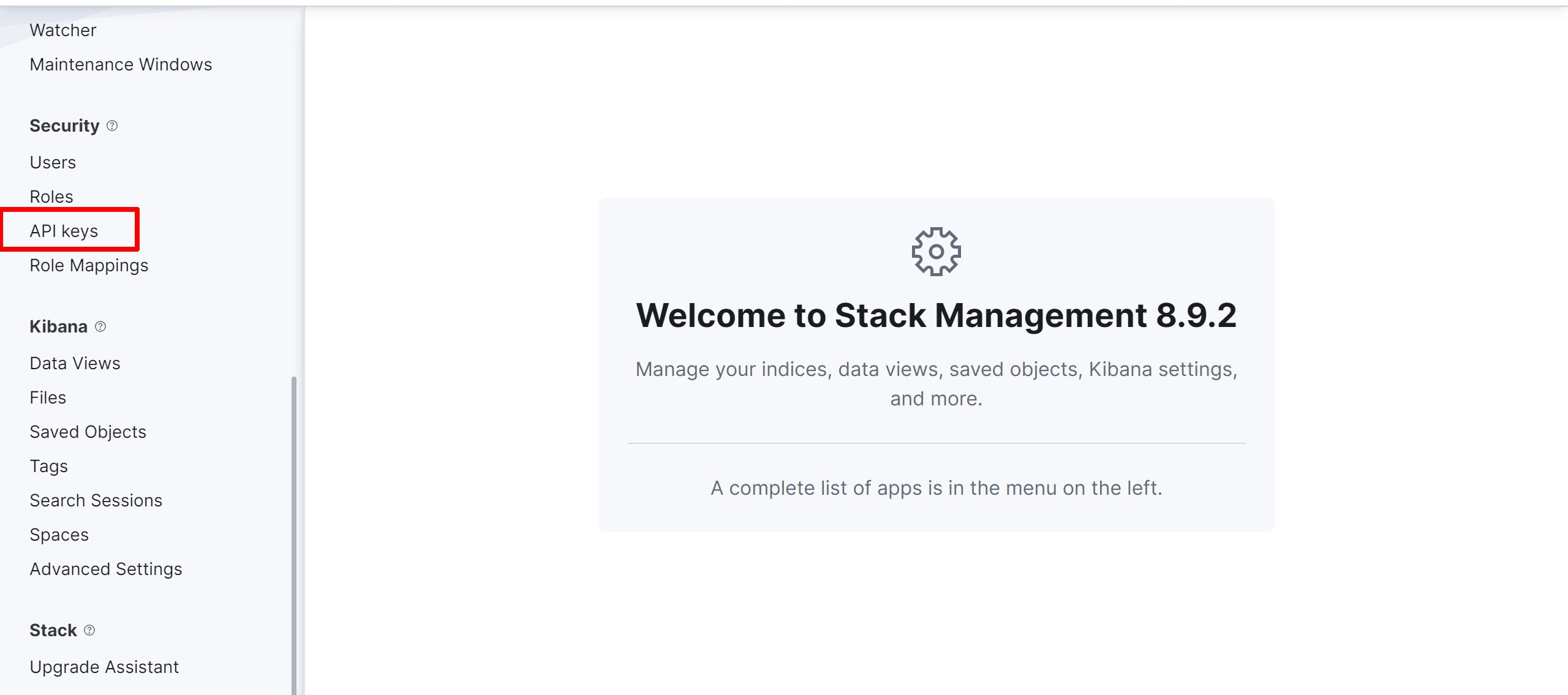The image size is (1568, 695).
Task: Launch the Upgrade Assistant
Action: 104,667
